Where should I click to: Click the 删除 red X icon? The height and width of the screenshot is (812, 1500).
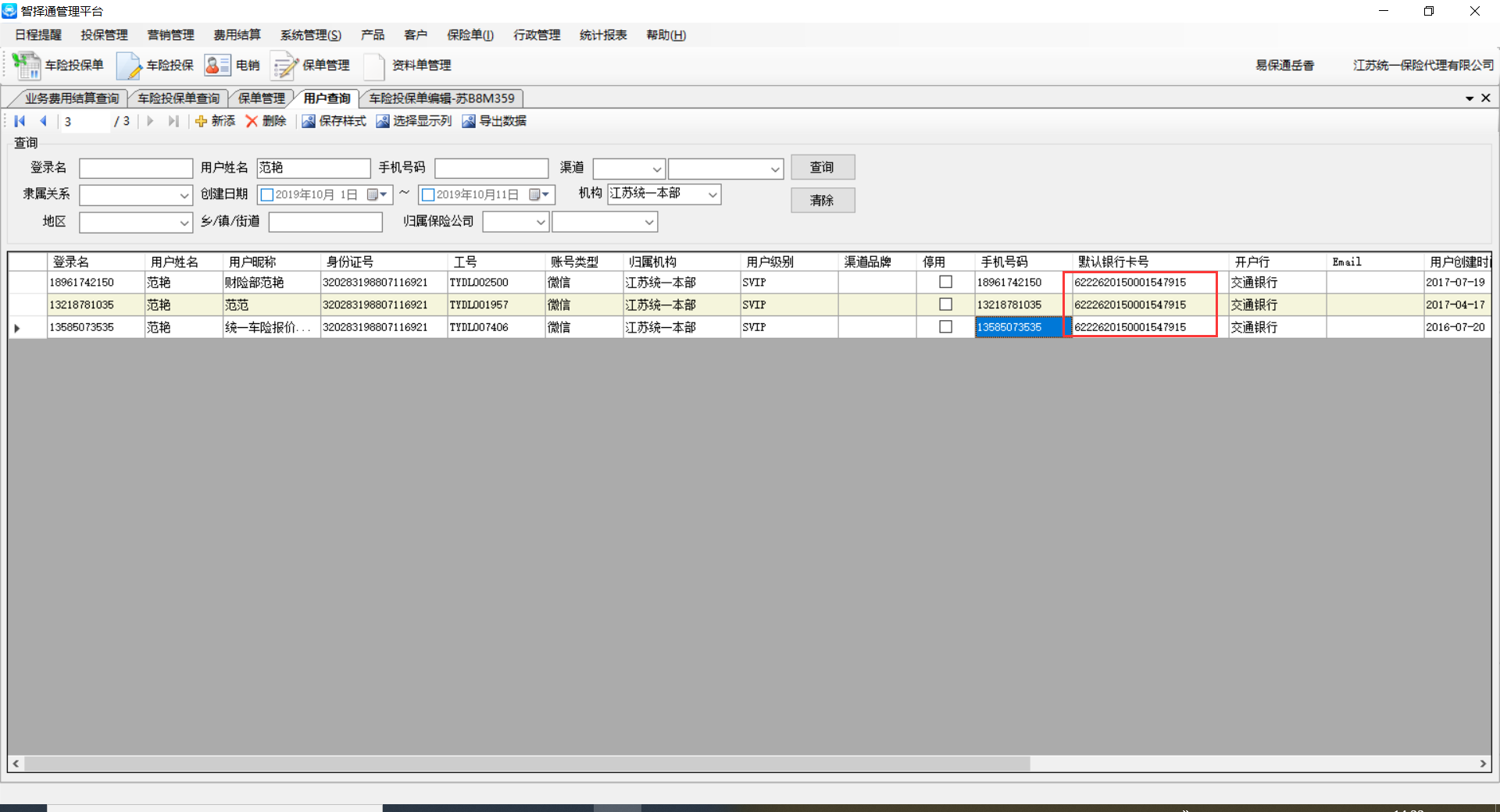point(252,121)
